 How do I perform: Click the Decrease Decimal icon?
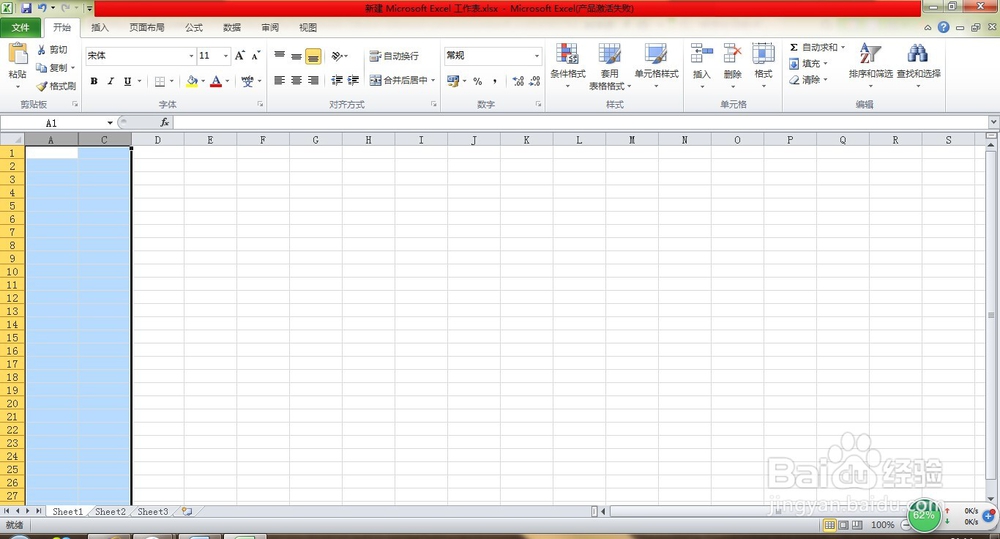pyautogui.click(x=534, y=81)
